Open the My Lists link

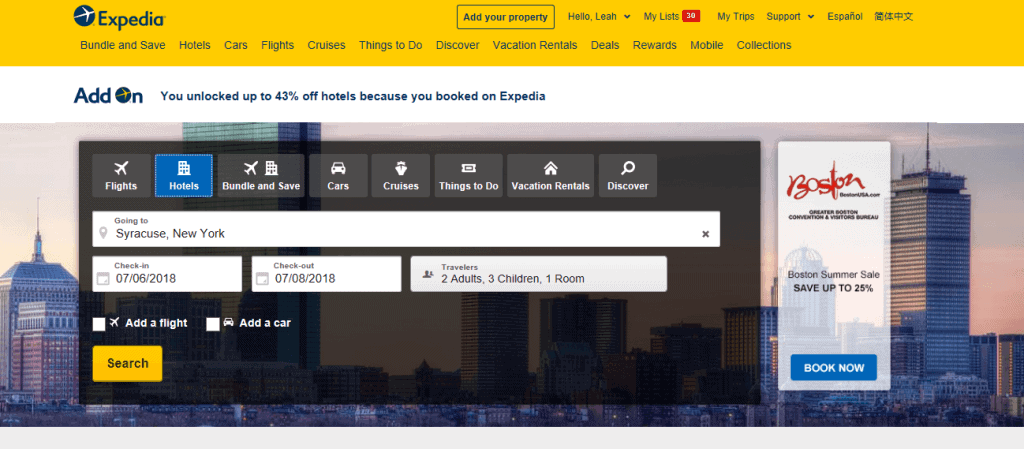[661, 17]
